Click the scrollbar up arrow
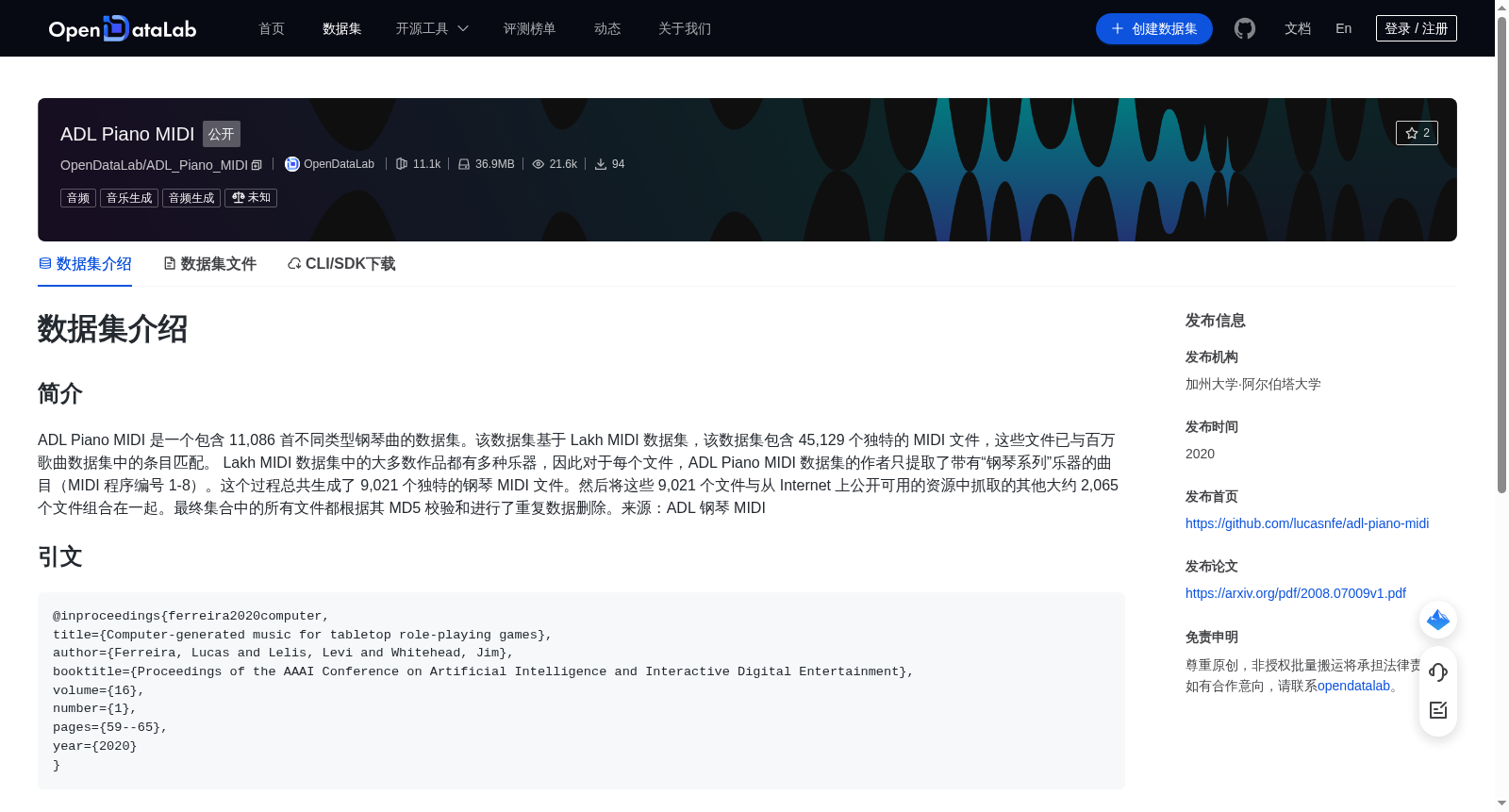This screenshot has height=812, width=1509. click(1501, 8)
